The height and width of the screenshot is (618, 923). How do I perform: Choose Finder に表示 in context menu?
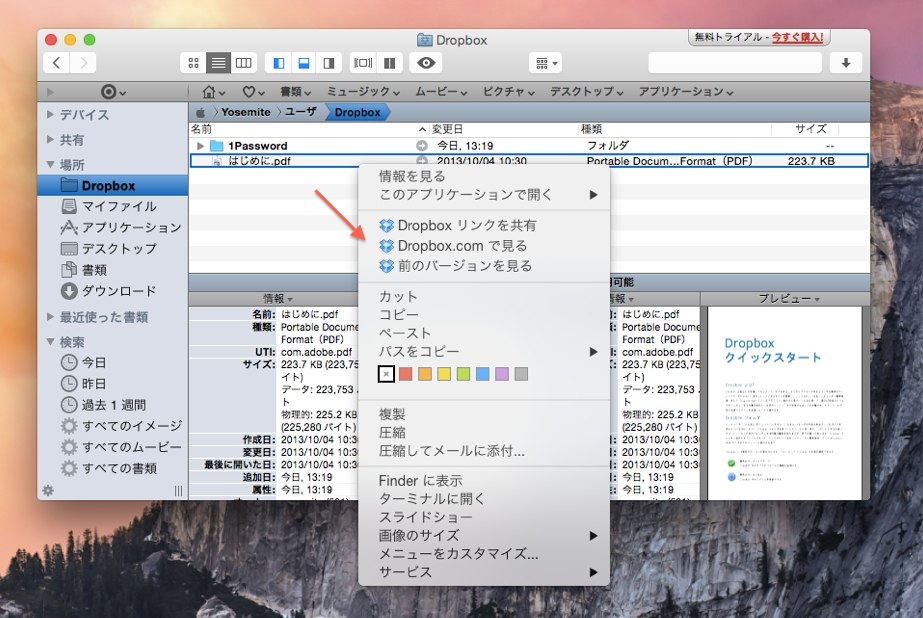[484, 480]
